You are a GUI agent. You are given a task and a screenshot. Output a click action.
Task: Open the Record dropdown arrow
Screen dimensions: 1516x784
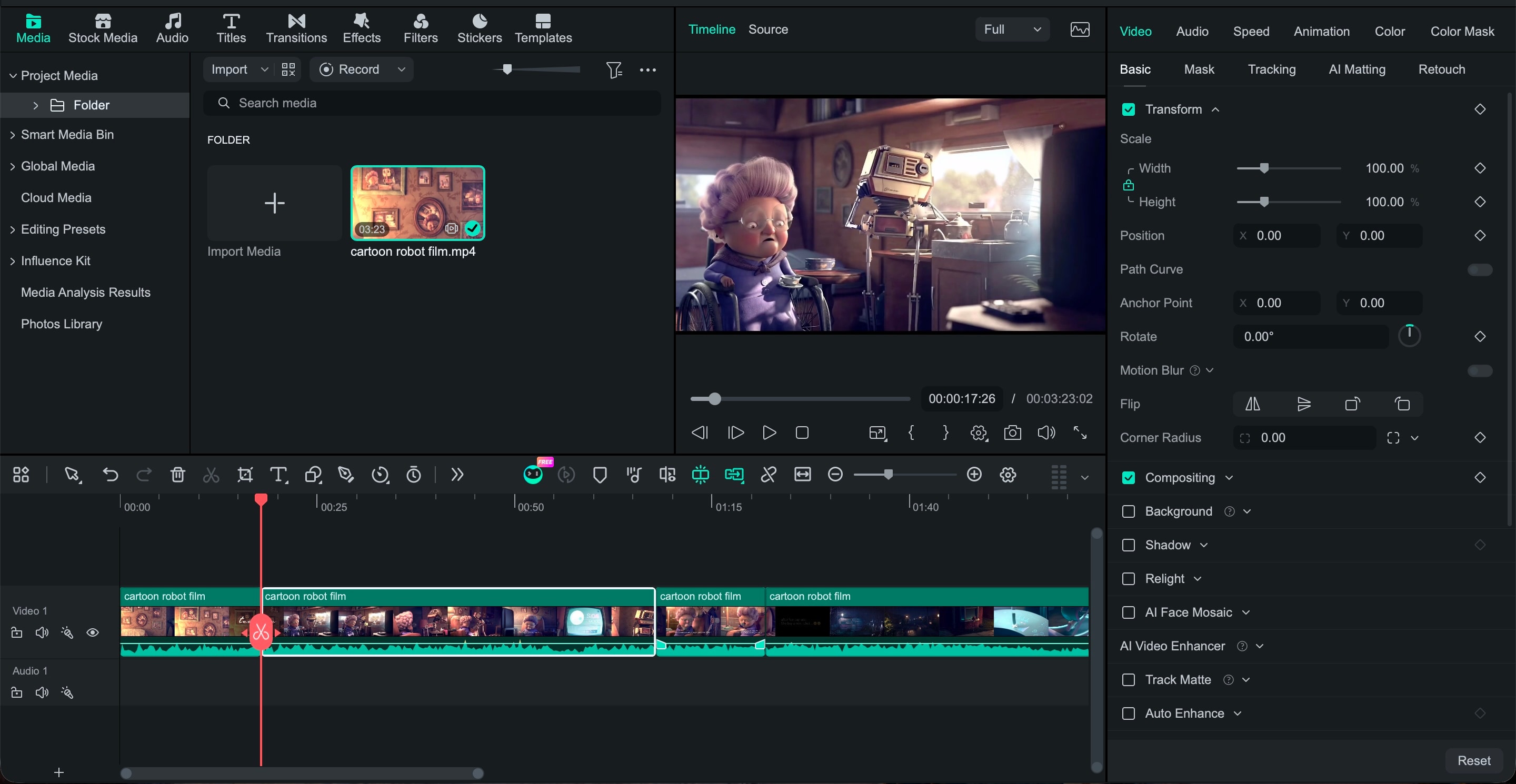[401, 69]
